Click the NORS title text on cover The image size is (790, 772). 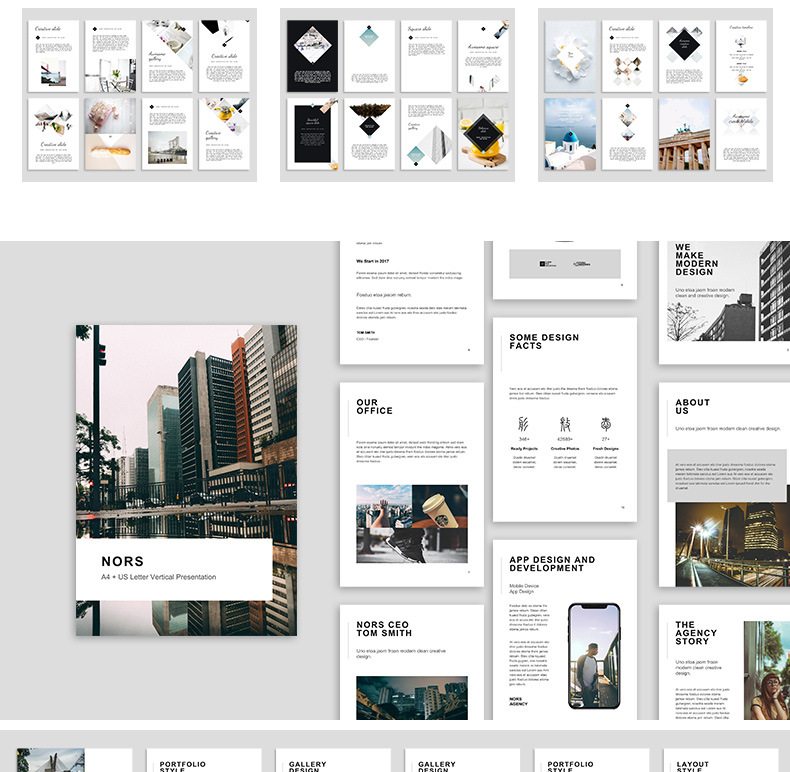(x=122, y=561)
